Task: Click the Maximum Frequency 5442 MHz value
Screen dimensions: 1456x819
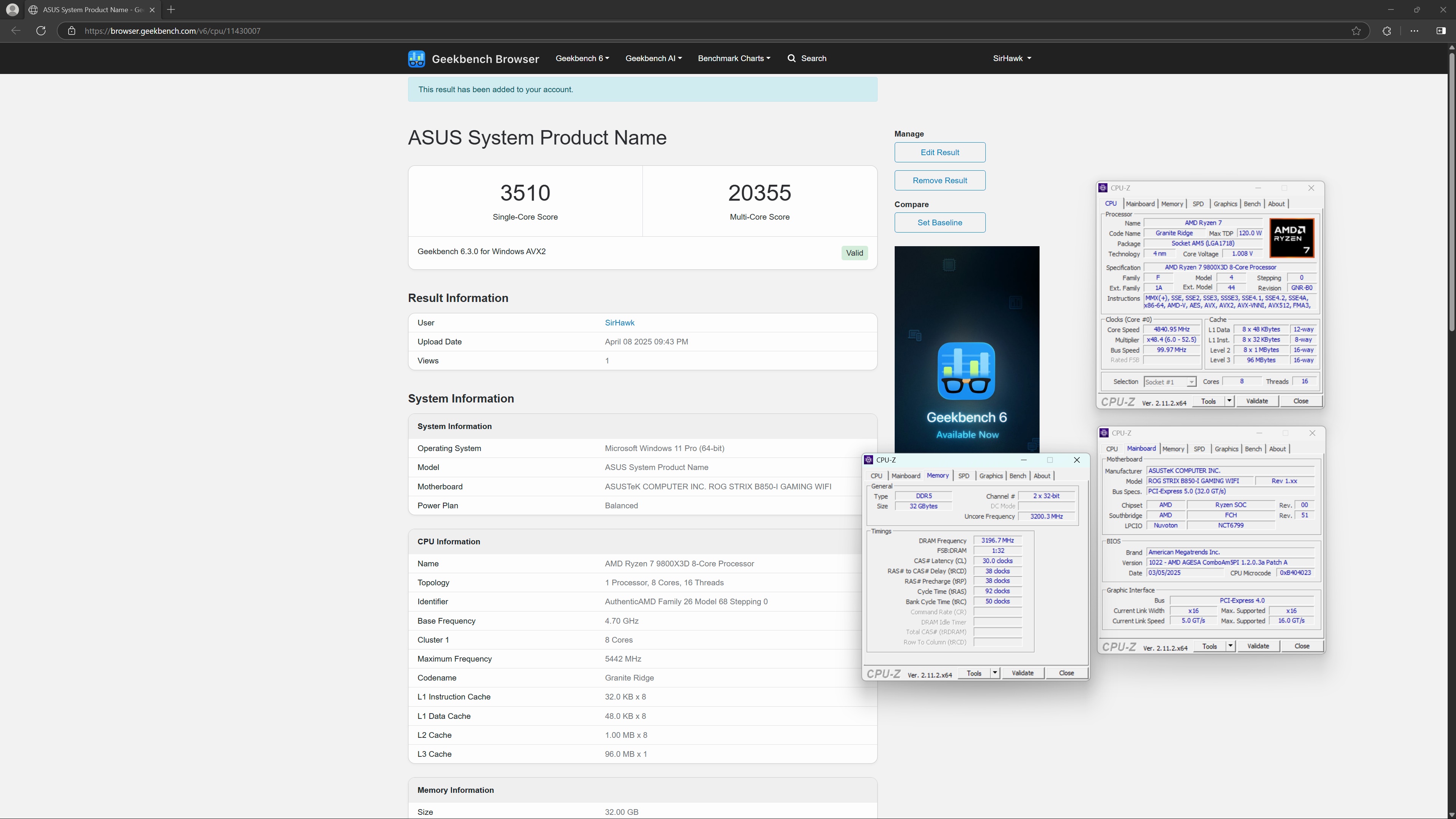Action: pos(623,659)
